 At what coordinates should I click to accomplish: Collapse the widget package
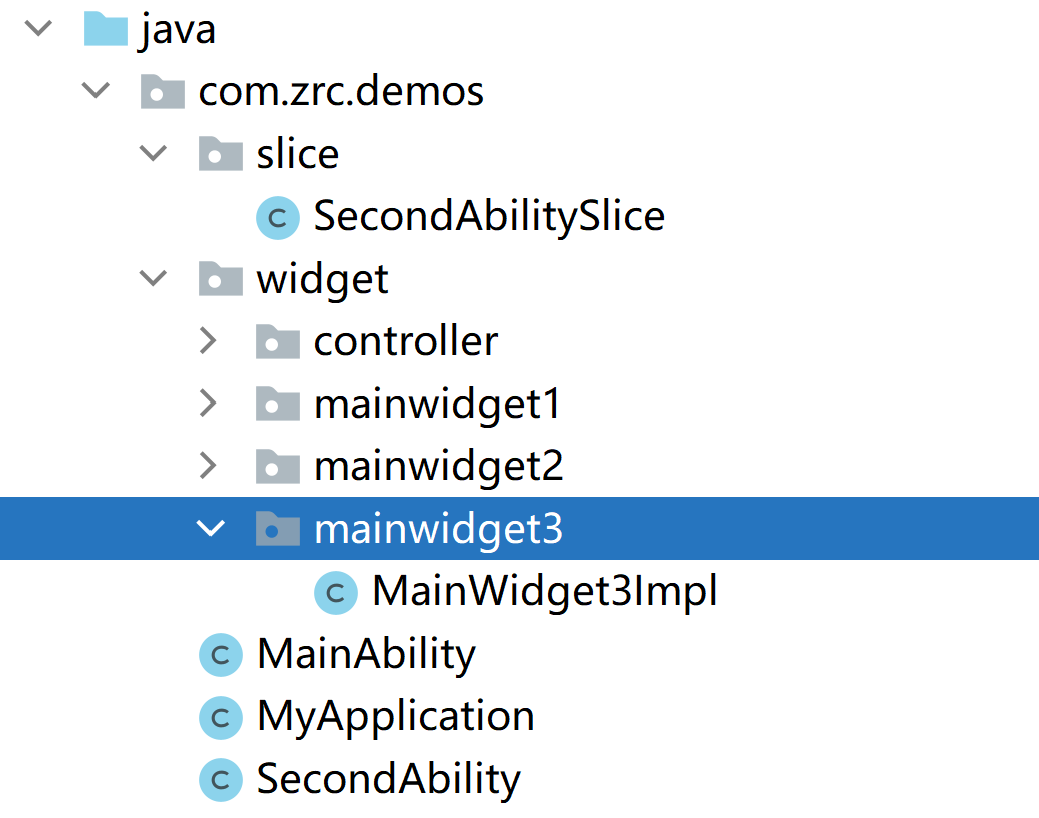click(x=153, y=279)
